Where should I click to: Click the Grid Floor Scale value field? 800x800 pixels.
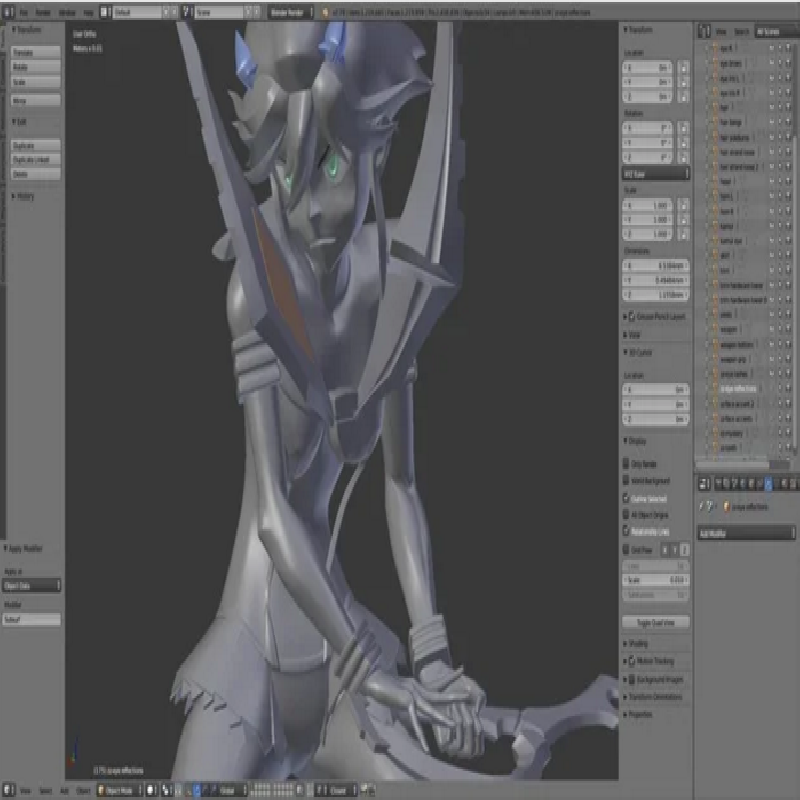pos(656,580)
